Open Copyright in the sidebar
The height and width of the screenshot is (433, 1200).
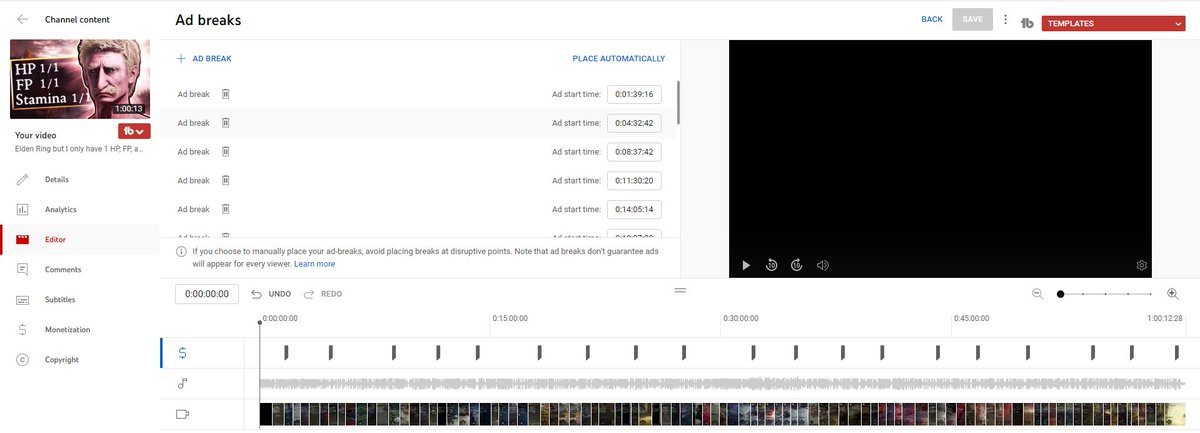(x=79, y=359)
